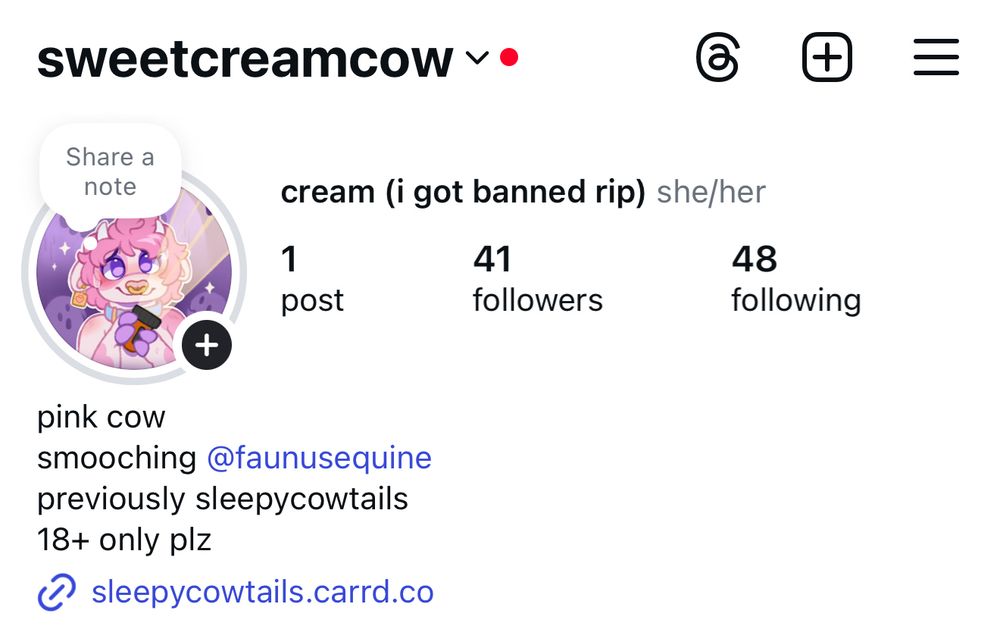
Task: Visit the sleepycowtails.carrd.co link
Action: tap(263, 592)
